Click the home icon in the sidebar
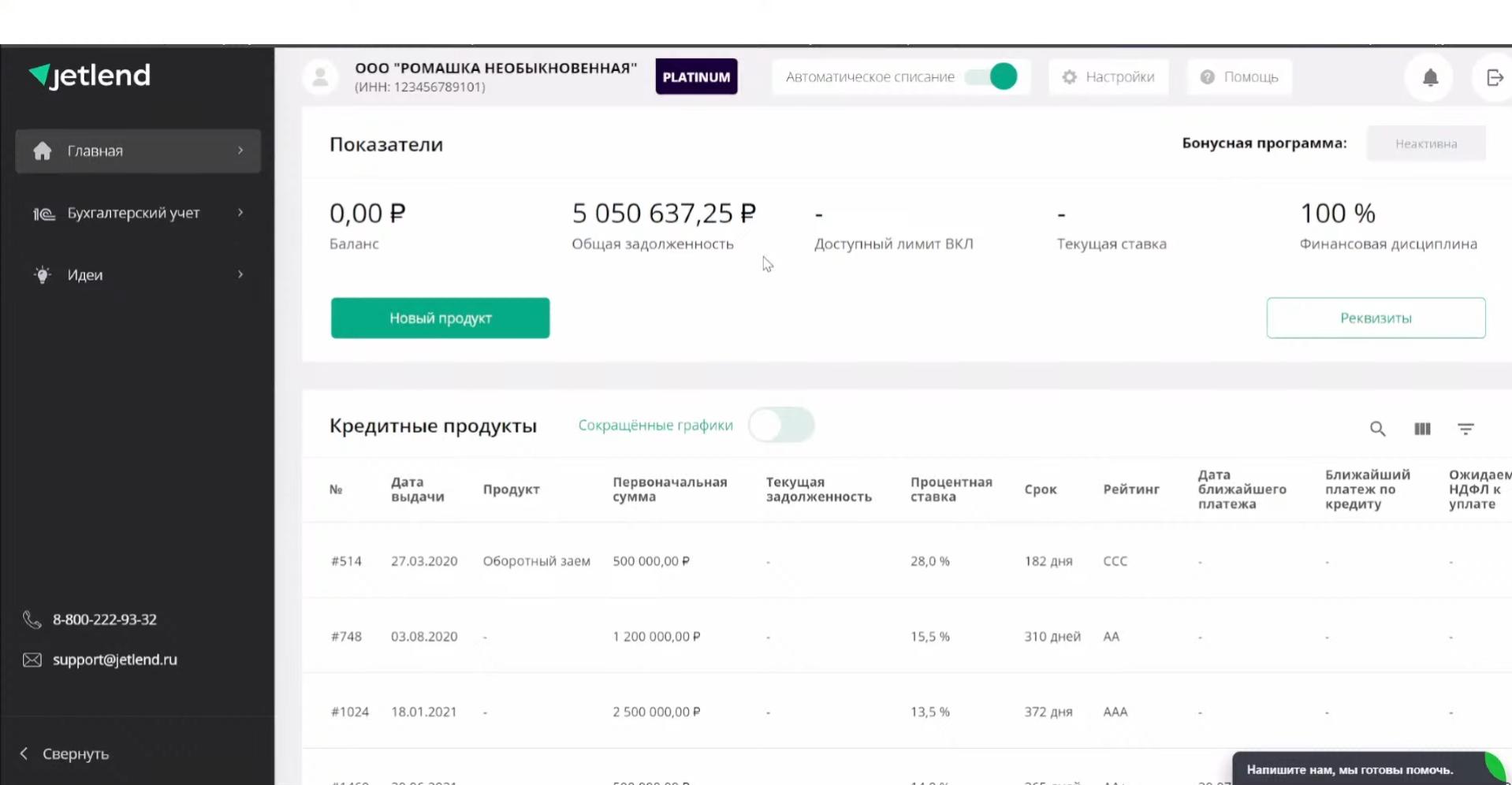1512x785 pixels. point(43,151)
